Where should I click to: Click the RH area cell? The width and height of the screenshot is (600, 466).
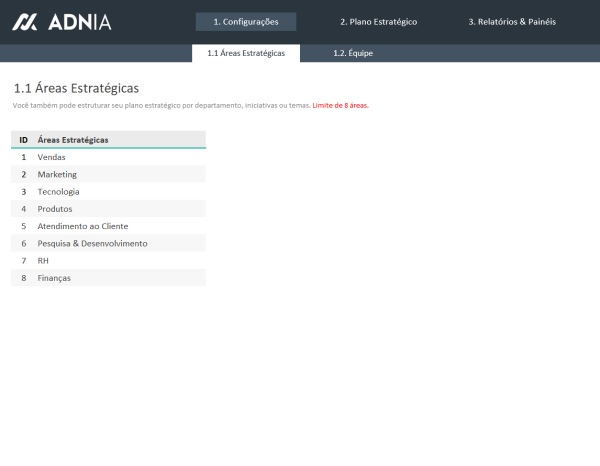(43, 260)
